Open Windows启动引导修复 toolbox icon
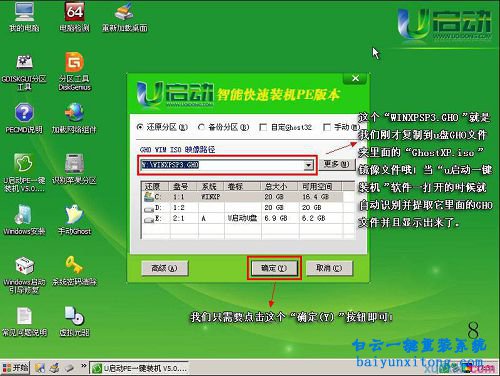The height and width of the screenshot is (376, 500). pyautogui.click(x=24, y=275)
